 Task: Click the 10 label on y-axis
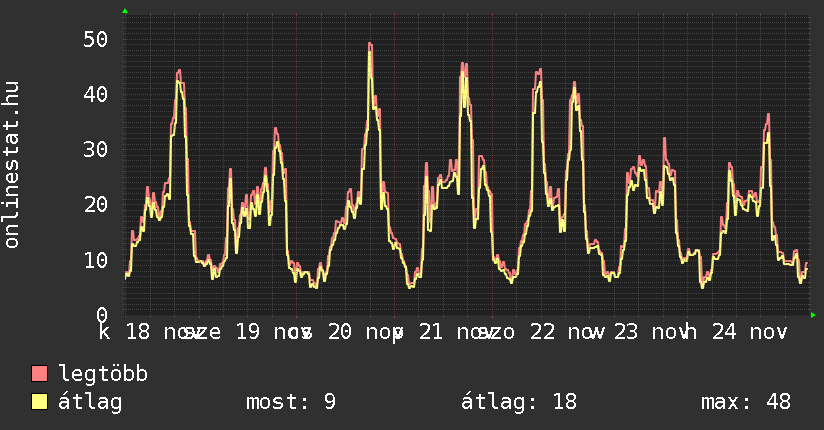pyautogui.click(x=96, y=260)
